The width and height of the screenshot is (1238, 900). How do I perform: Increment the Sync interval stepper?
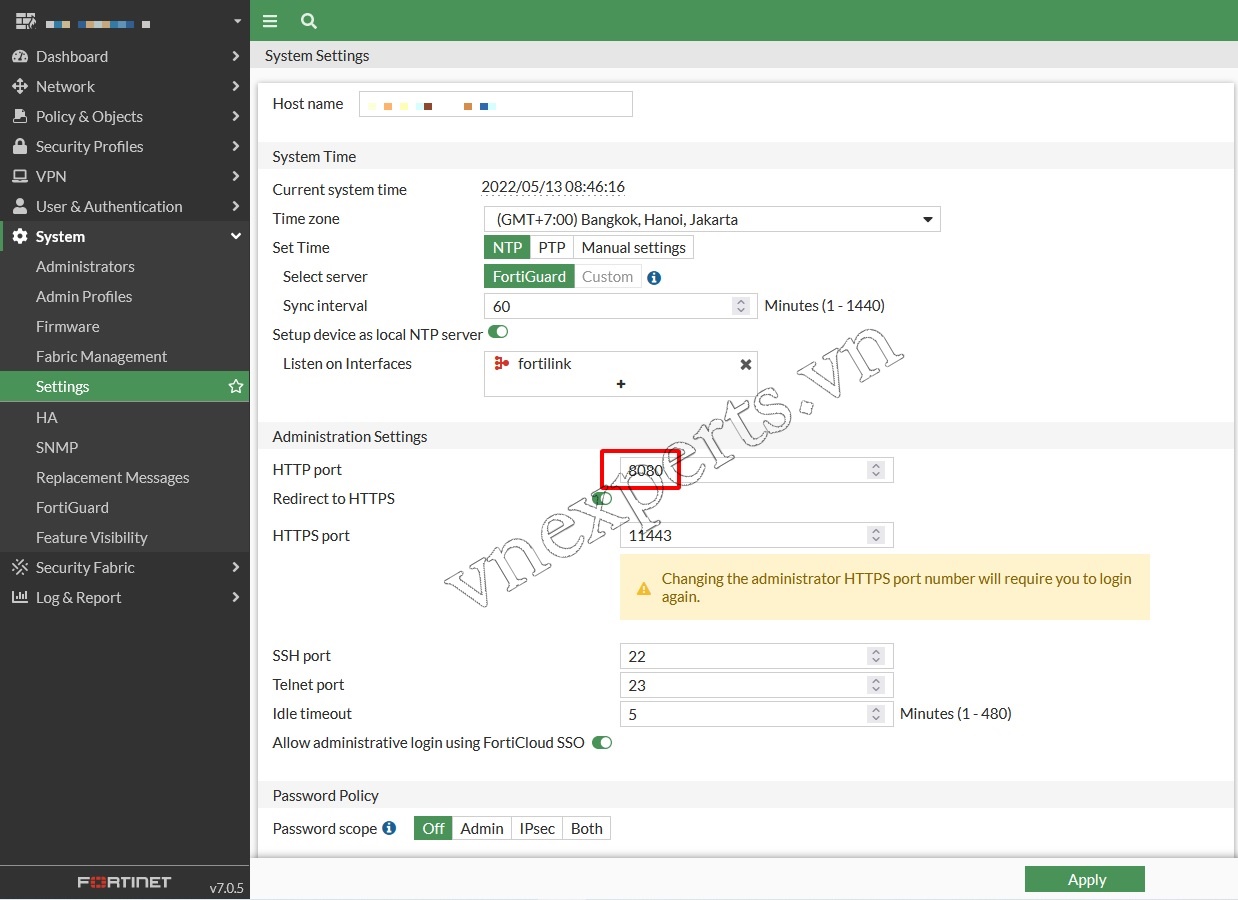tap(740, 301)
